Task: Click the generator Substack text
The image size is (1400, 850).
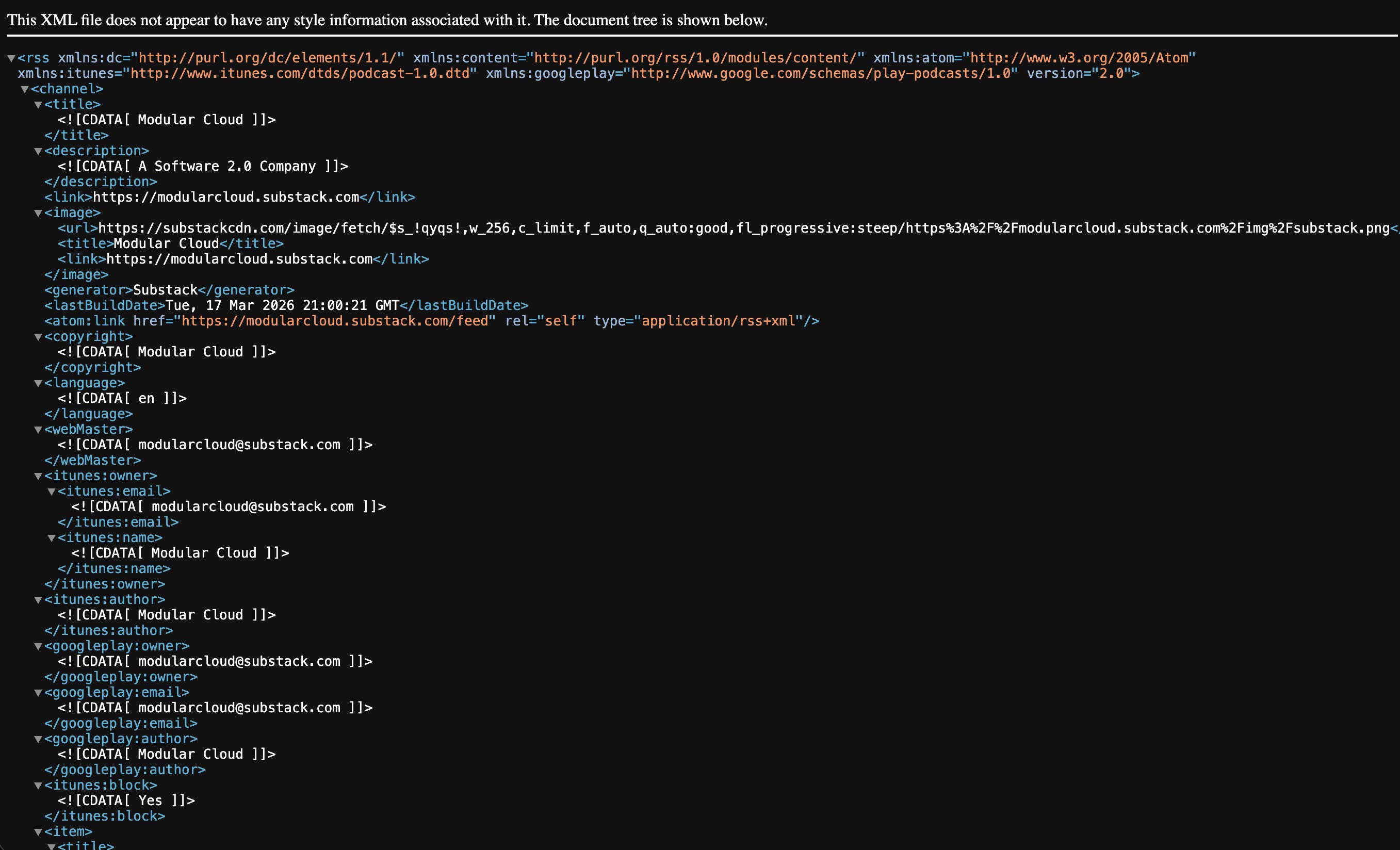Action: pyautogui.click(x=165, y=290)
